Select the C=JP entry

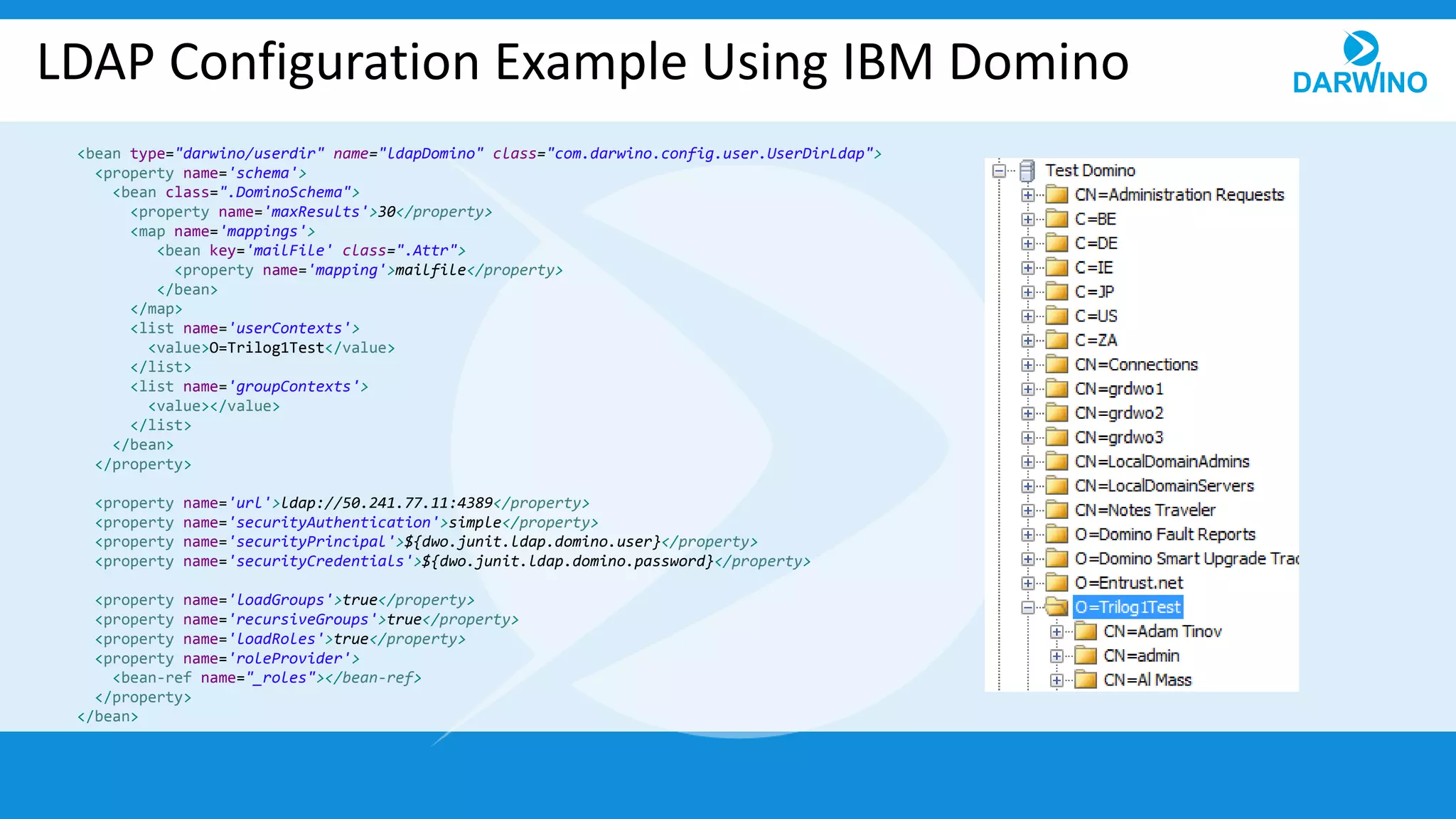1095,291
